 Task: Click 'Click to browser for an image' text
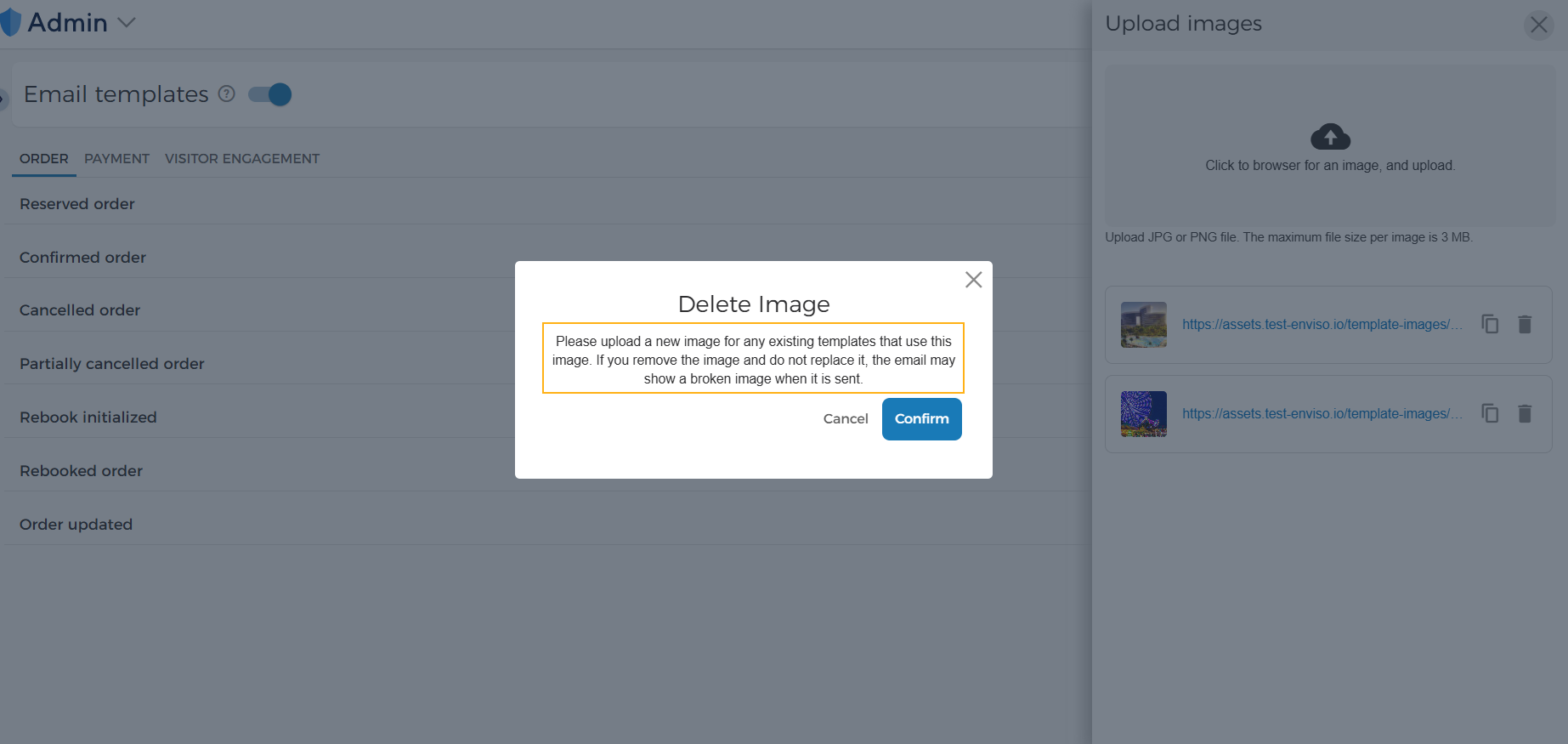(1330, 166)
